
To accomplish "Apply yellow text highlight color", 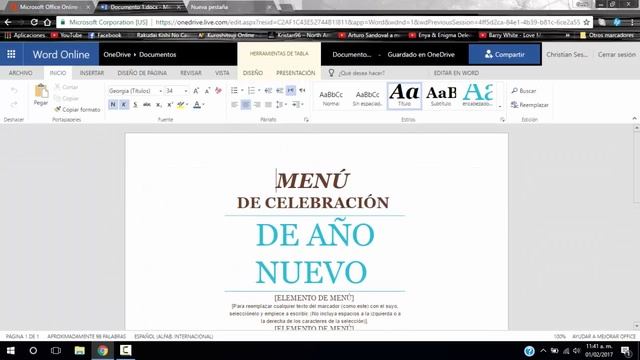I will 180,104.
